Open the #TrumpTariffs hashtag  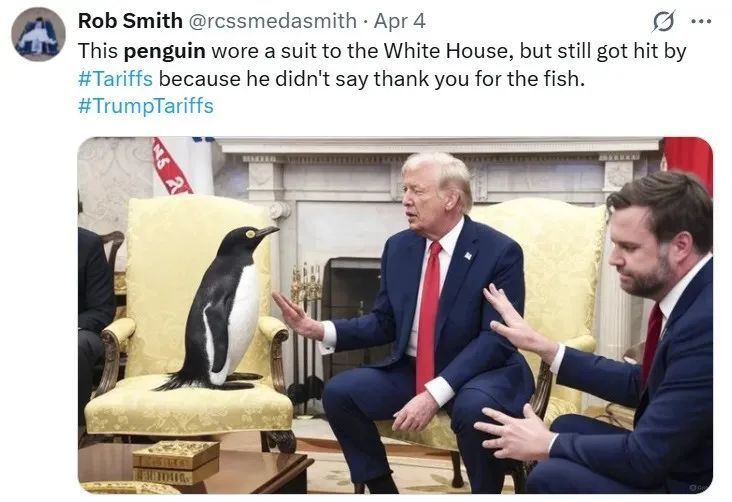pyautogui.click(x=146, y=106)
